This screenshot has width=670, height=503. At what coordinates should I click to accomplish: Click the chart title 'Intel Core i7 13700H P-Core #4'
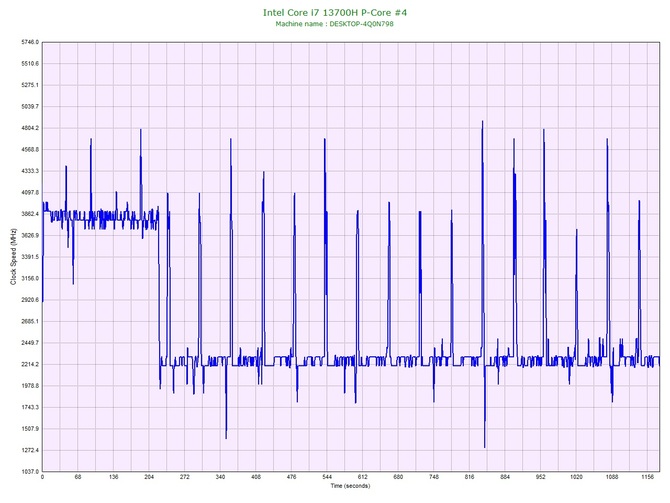[335, 12]
